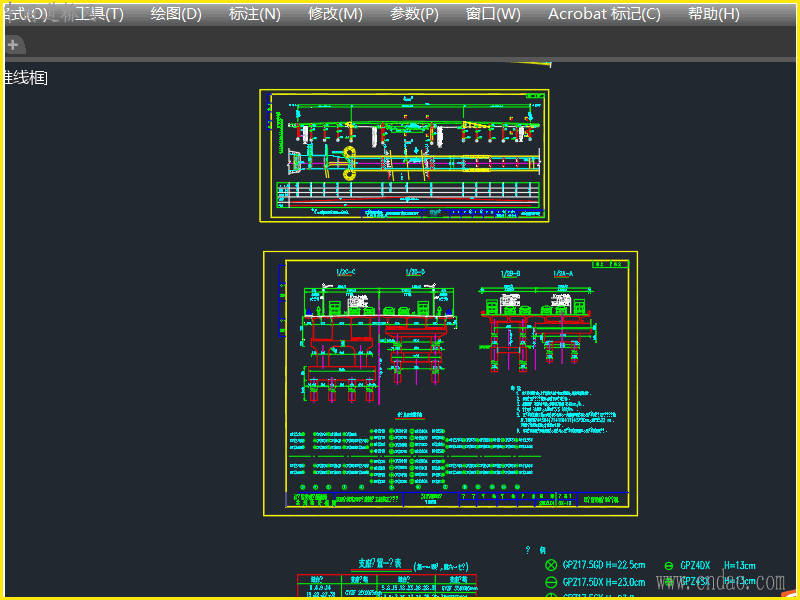Select the lower cross-section drawing sheet
This screenshot has height=600, width=800.
pos(450,383)
